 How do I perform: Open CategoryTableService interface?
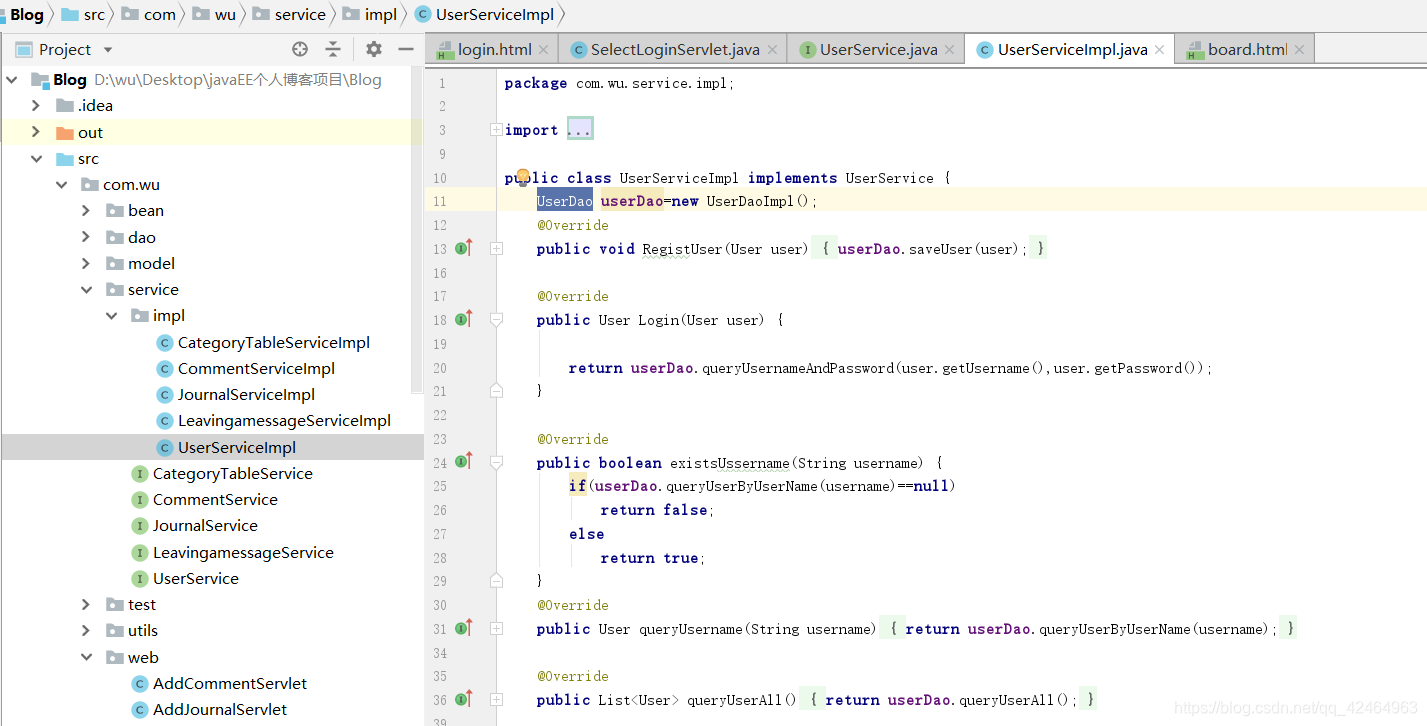(223, 473)
